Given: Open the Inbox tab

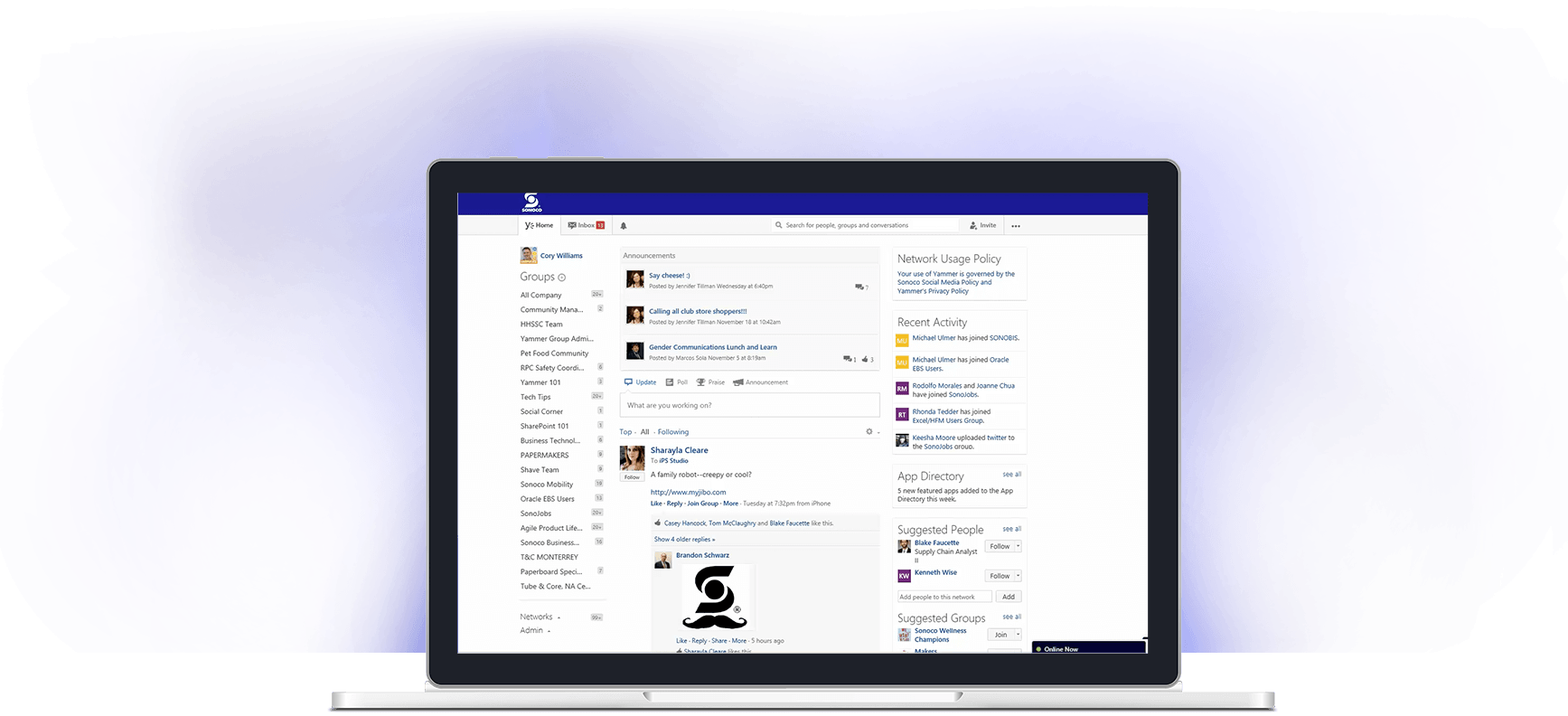Looking at the screenshot, I should (x=586, y=225).
